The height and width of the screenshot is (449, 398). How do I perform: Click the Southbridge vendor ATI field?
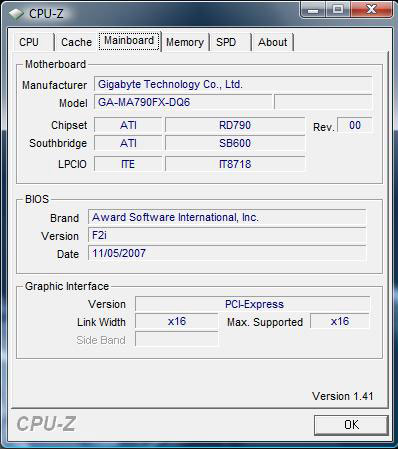[x=128, y=143]
